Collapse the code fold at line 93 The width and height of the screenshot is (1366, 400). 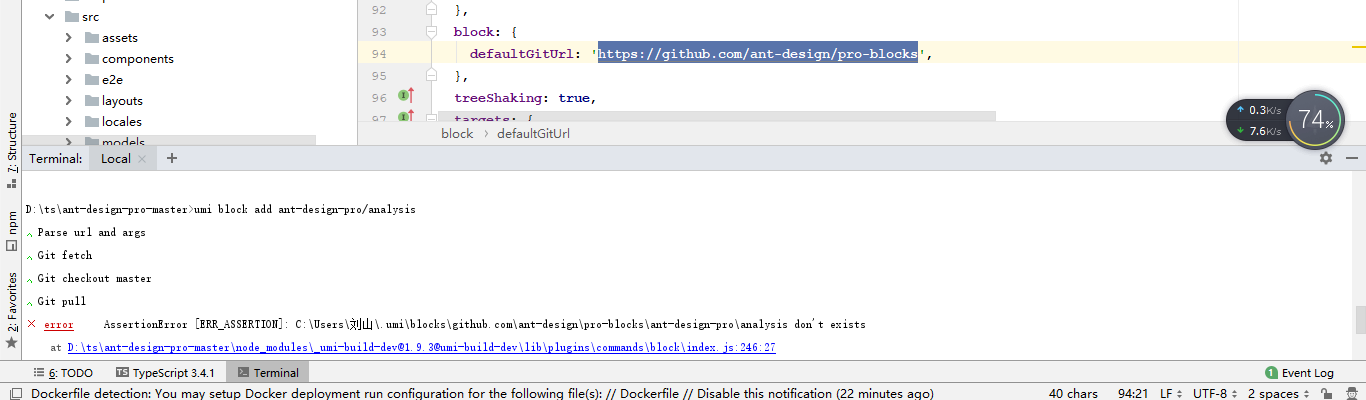click(x=432, y=32)
